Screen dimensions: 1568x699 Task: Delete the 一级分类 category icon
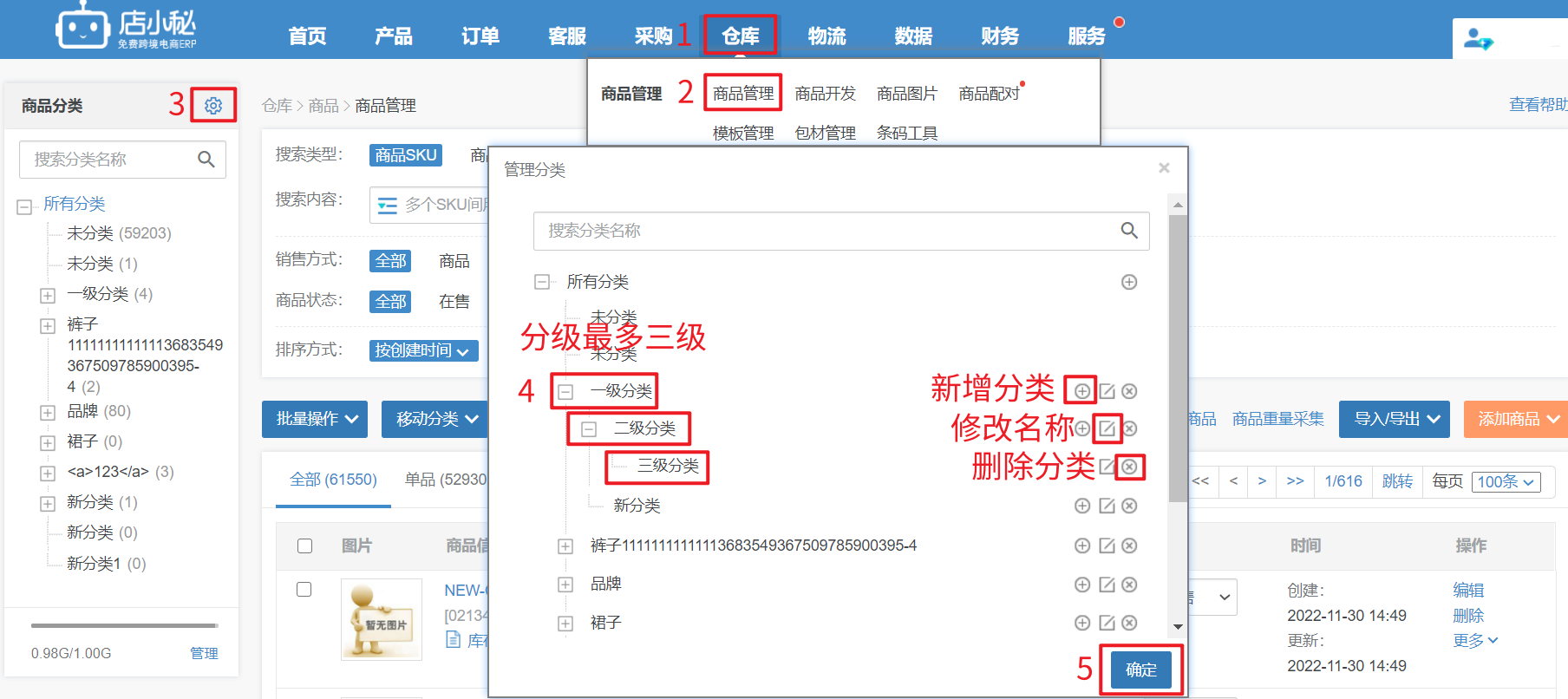[1129, 391]
